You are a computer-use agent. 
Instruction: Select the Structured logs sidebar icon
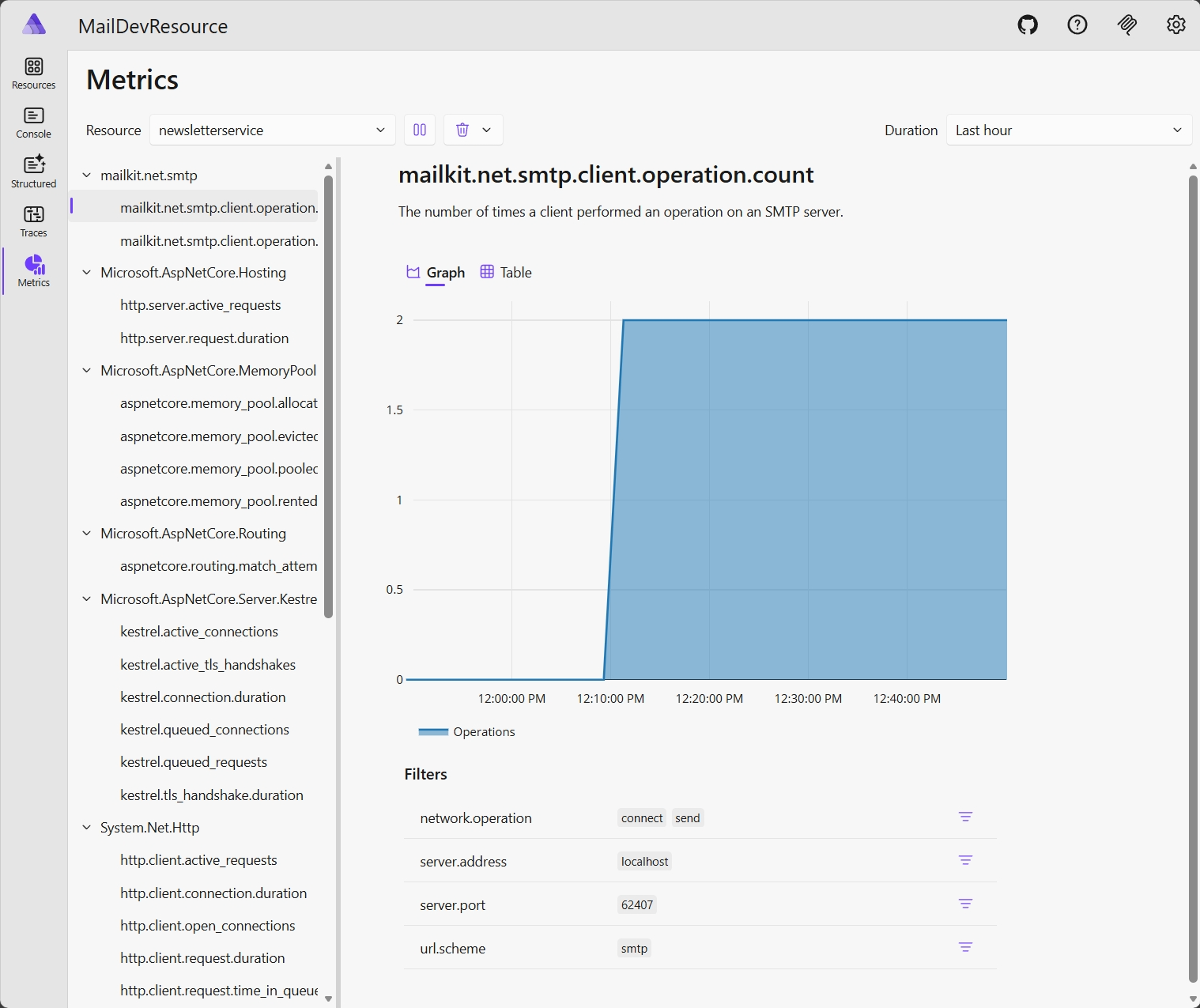tap(33, 171)
